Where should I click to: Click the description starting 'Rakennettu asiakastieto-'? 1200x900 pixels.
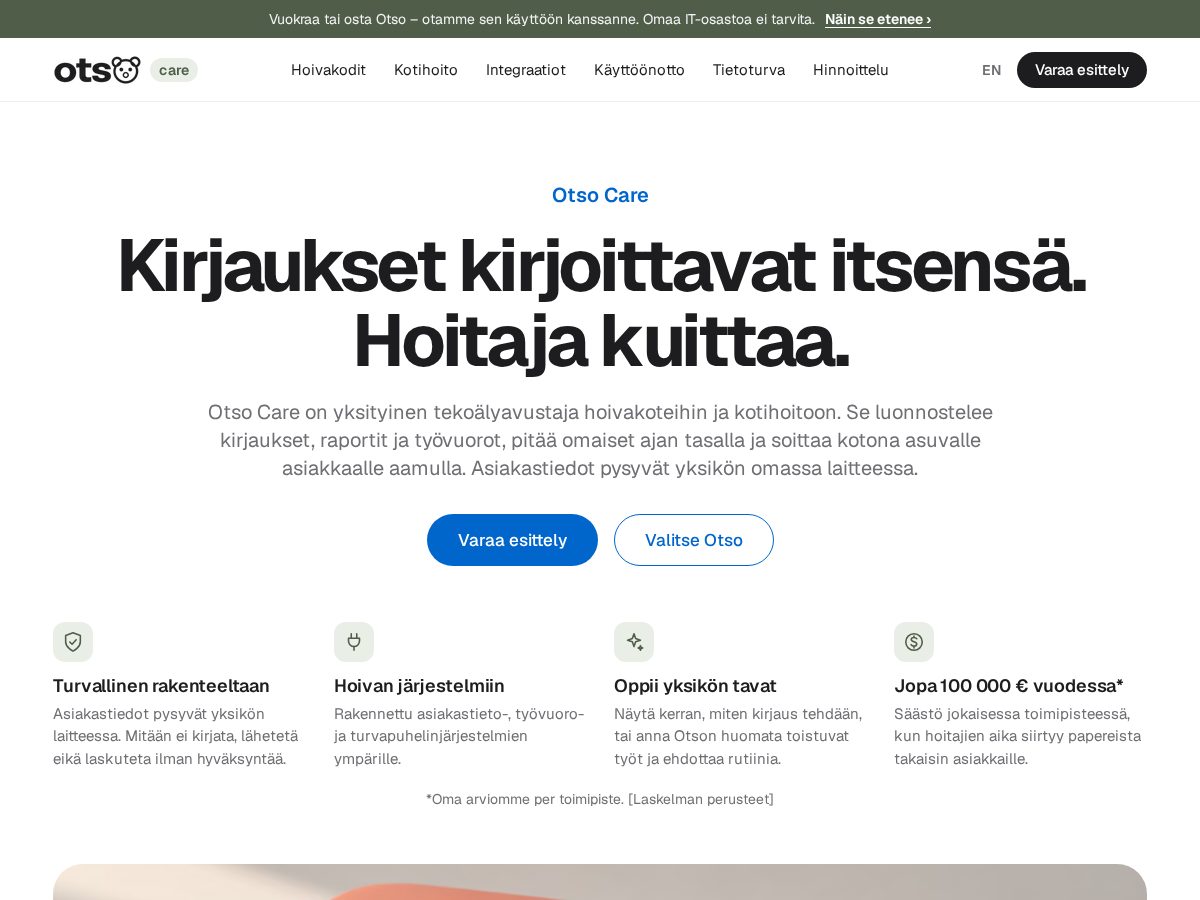coord(459,736)
